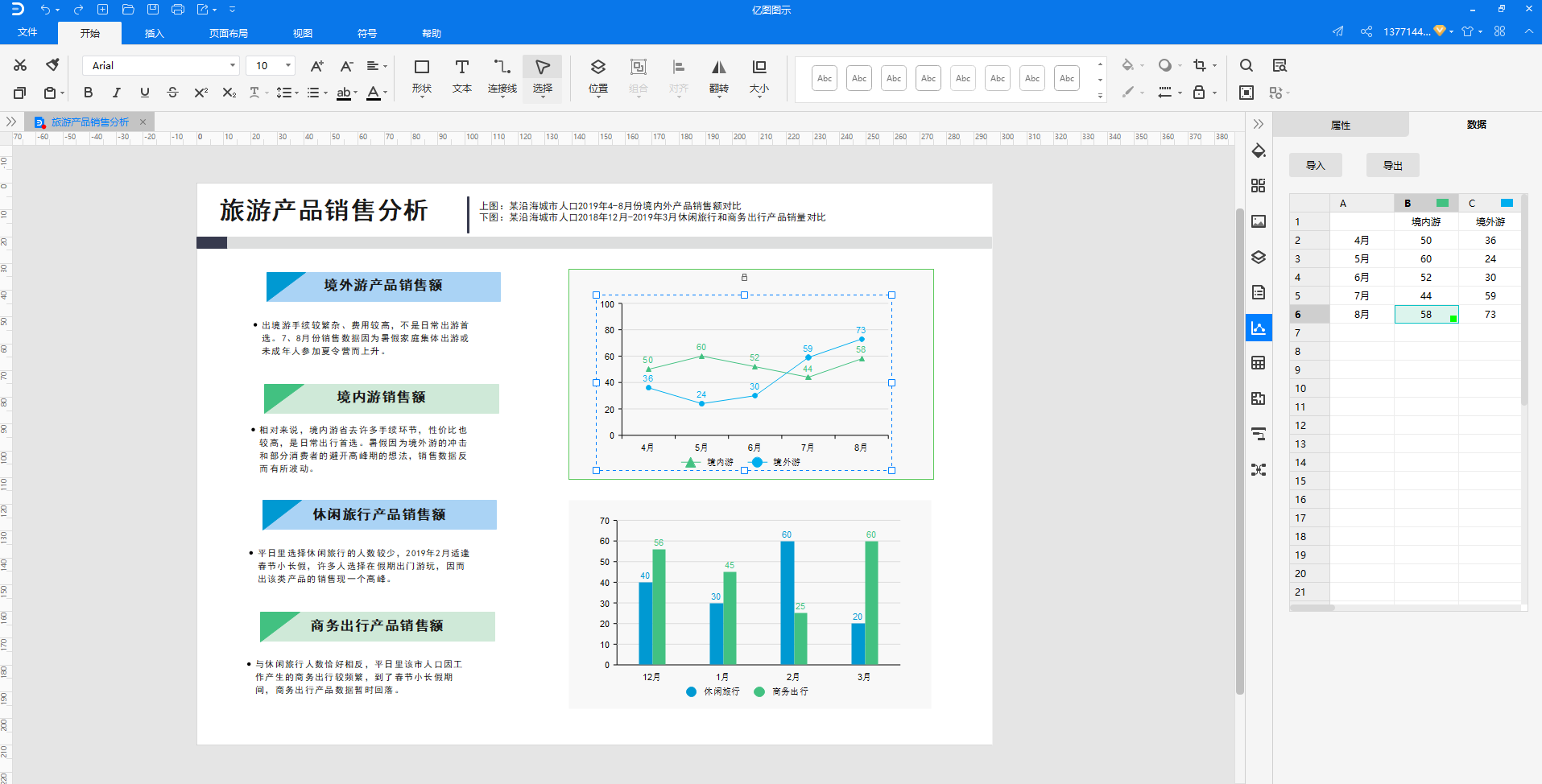Select the 文本 text tool
Image resolution: width=1542 pixels, height=784 pixels.
(x=462, y=76)
